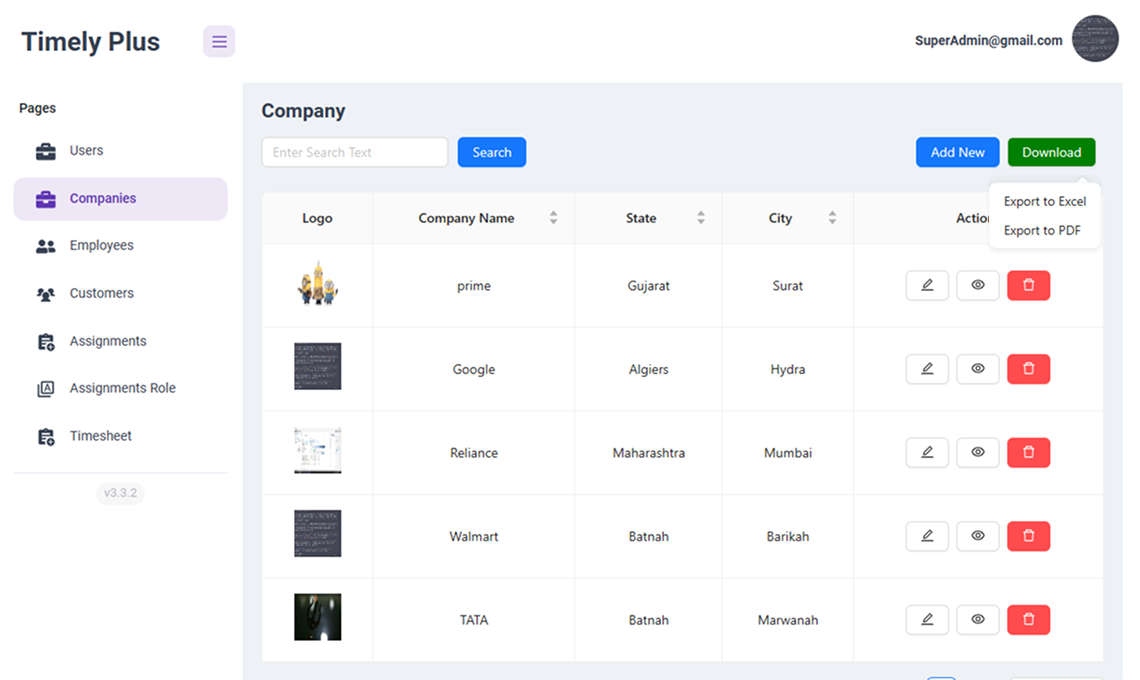Delete the Google company row
1140x680 pixels.
tap(1028, 368)
